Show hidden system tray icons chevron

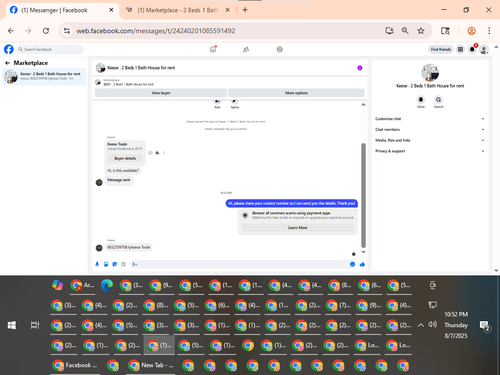tap(421, 325)
